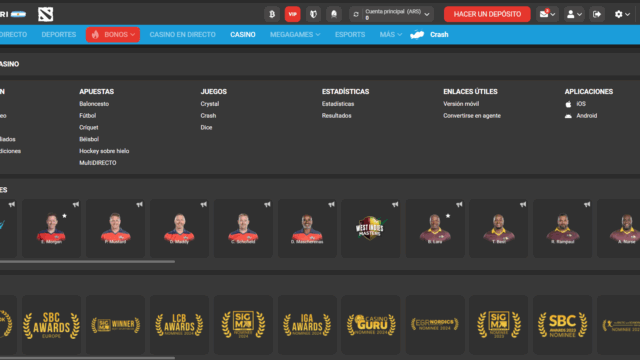This screenshot has height=360, width=640.
Task: Open Crash link under JUEGOS
Action: coord(208,116)
